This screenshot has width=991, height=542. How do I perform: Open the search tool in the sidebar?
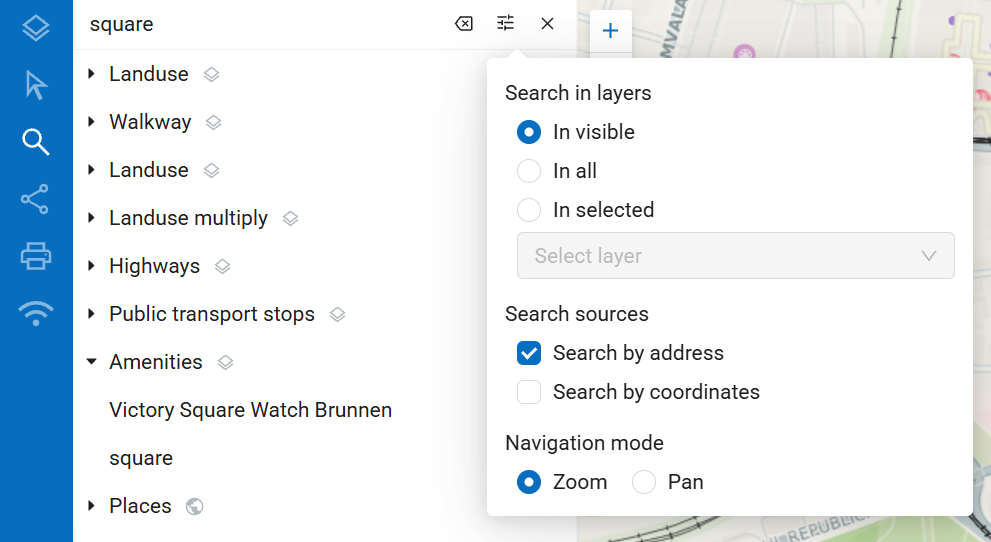click(35, 142)
